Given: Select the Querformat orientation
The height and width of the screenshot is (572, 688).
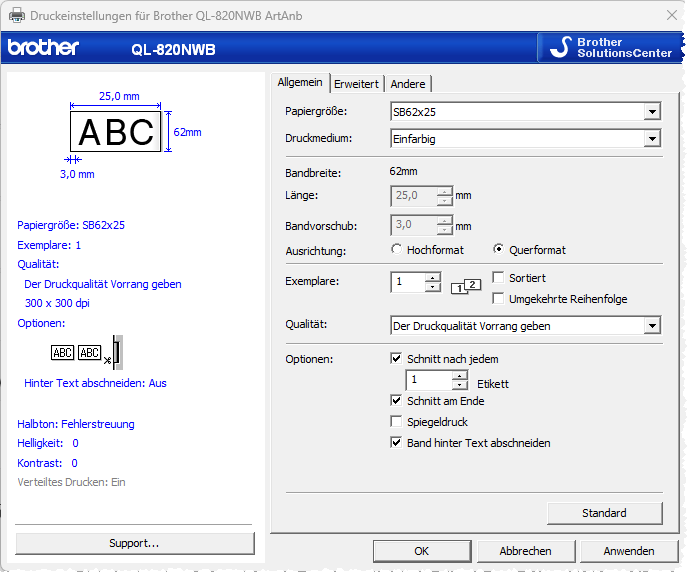Looking at the screenshot, I should point(498,250).
